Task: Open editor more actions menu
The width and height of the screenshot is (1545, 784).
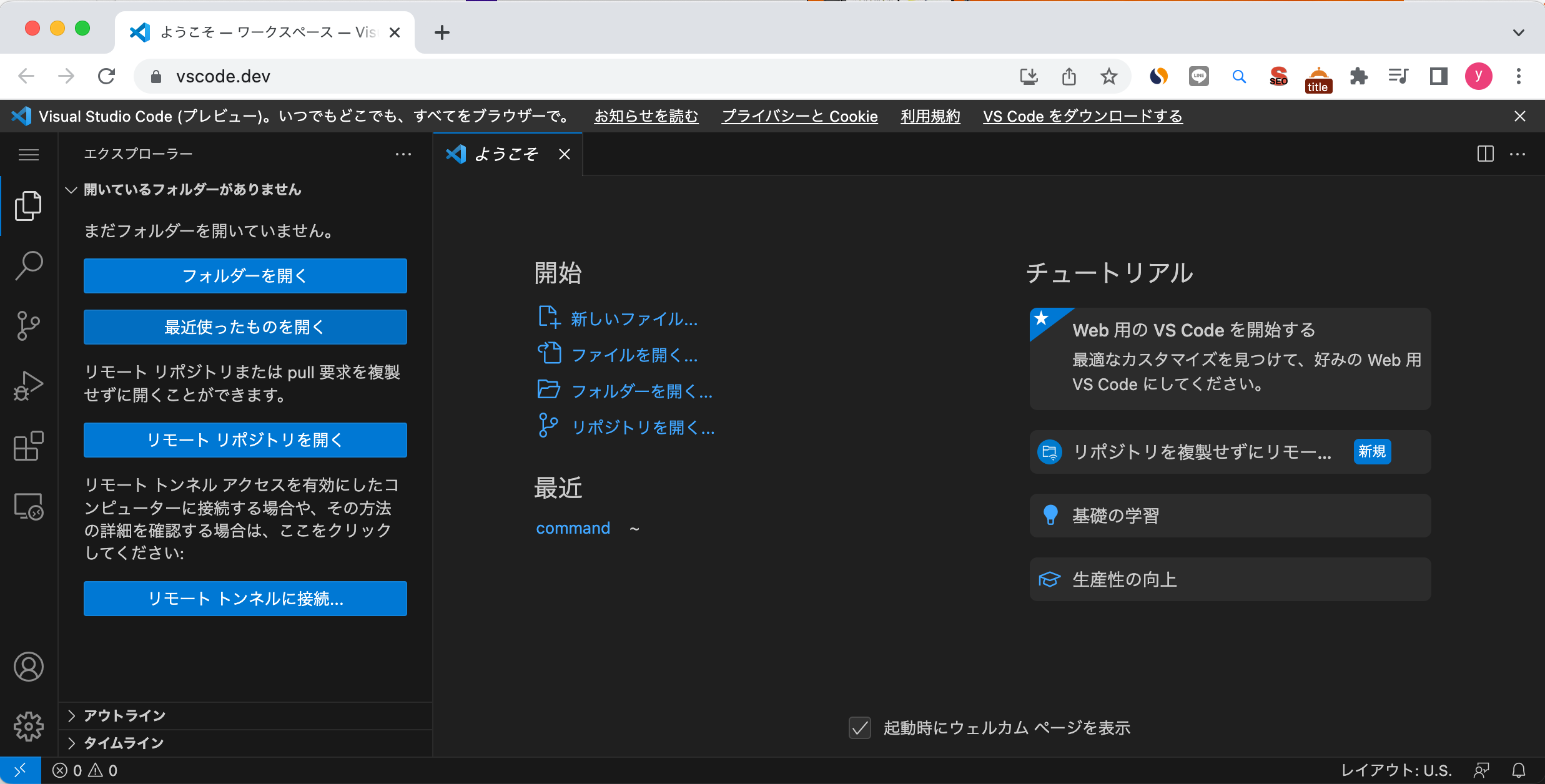Action: pyautogui.click(x=1518, y=154)
